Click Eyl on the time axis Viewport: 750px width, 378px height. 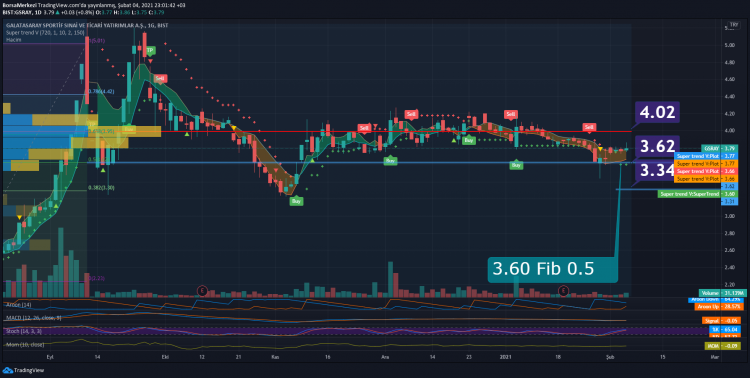point(49,357)
